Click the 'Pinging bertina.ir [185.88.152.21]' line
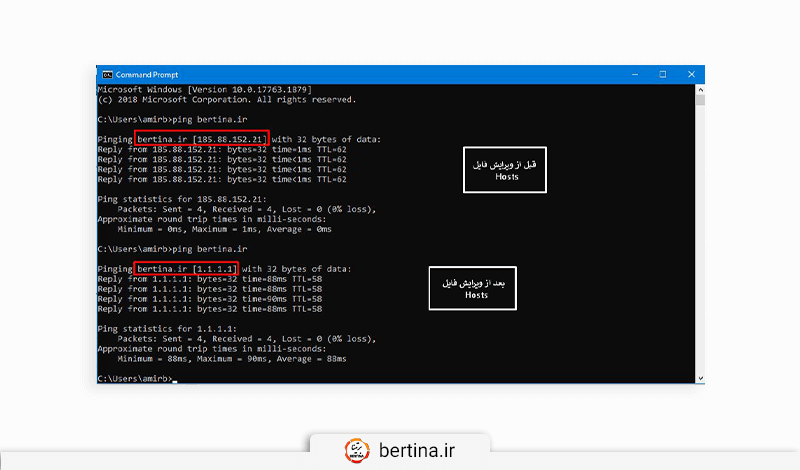The height and width of the screenshot is (470, 800). pos(239,139)
